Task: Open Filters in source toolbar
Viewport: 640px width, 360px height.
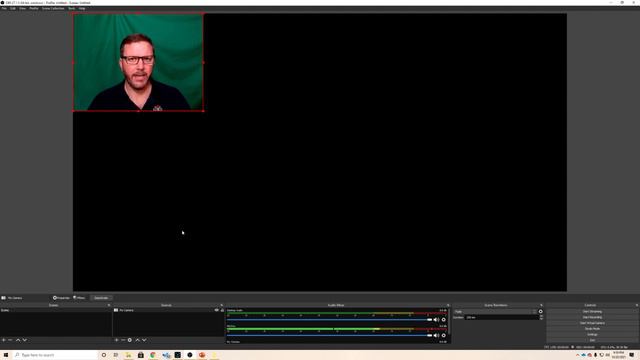Action: [x=79, y=298]
